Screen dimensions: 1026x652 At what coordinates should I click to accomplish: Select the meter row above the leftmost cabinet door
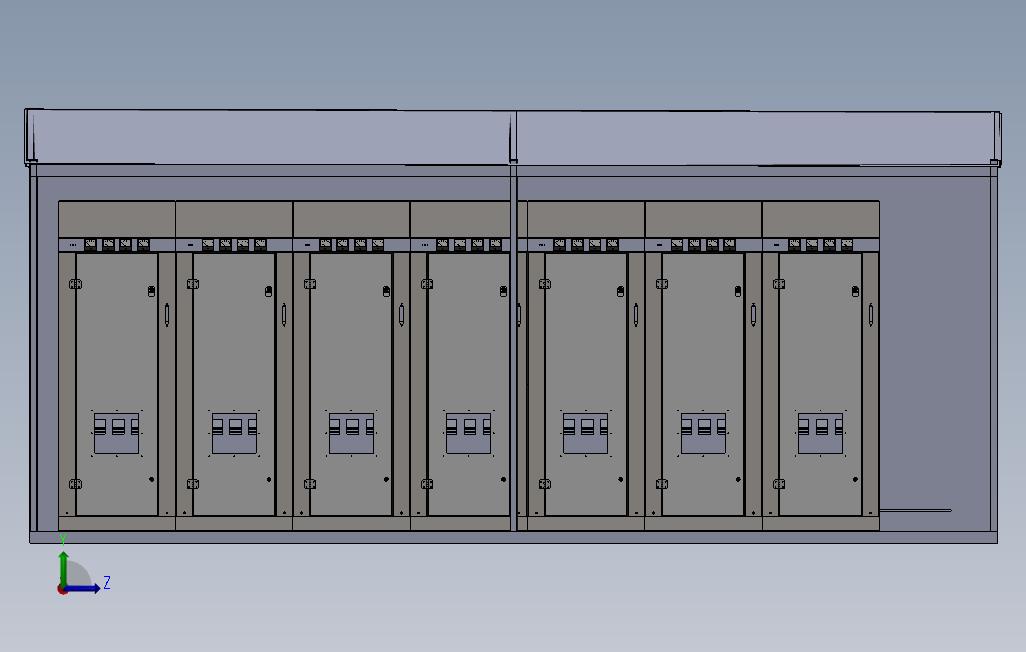coord(116,245)
